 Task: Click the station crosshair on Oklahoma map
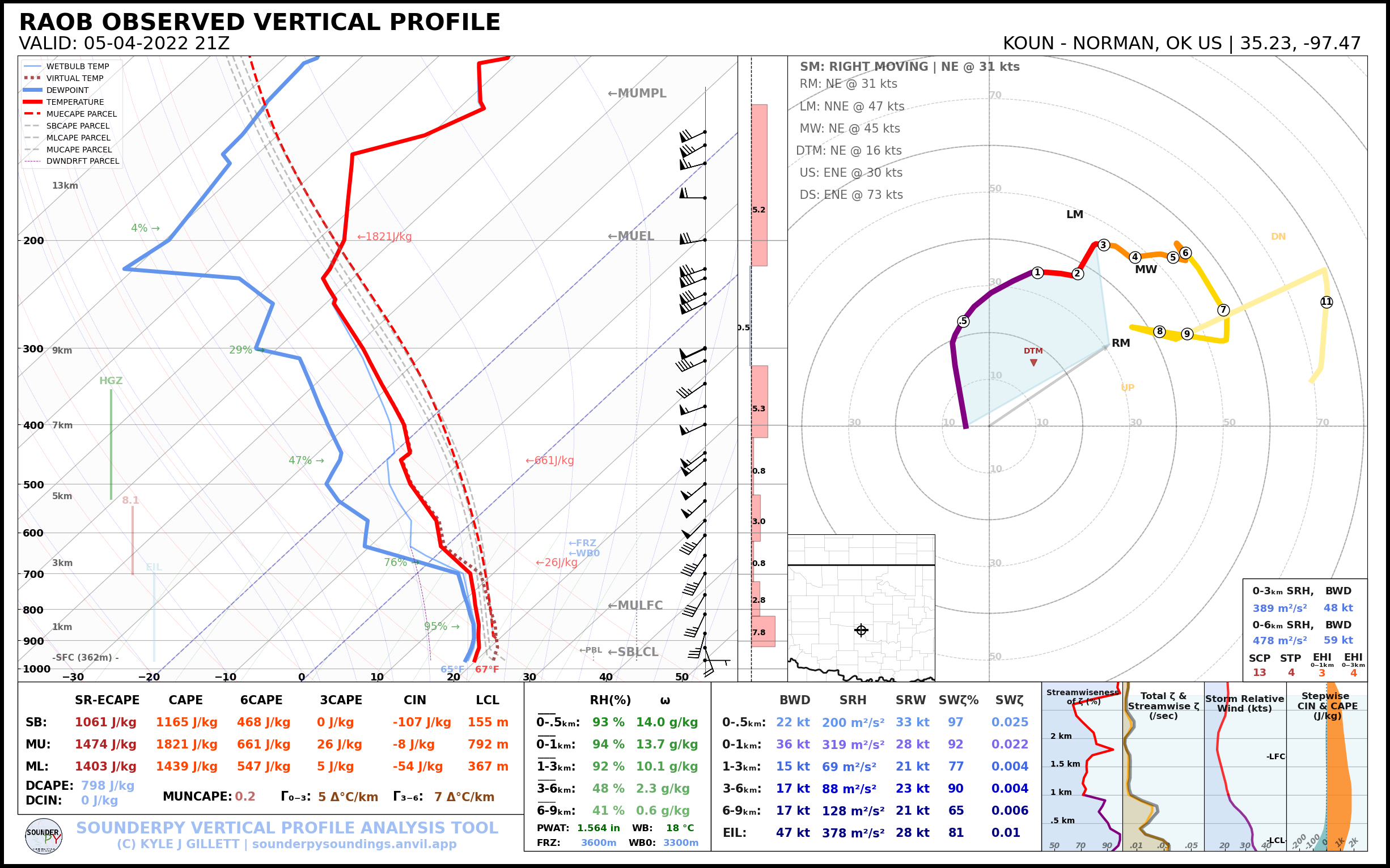click(861, 631)
